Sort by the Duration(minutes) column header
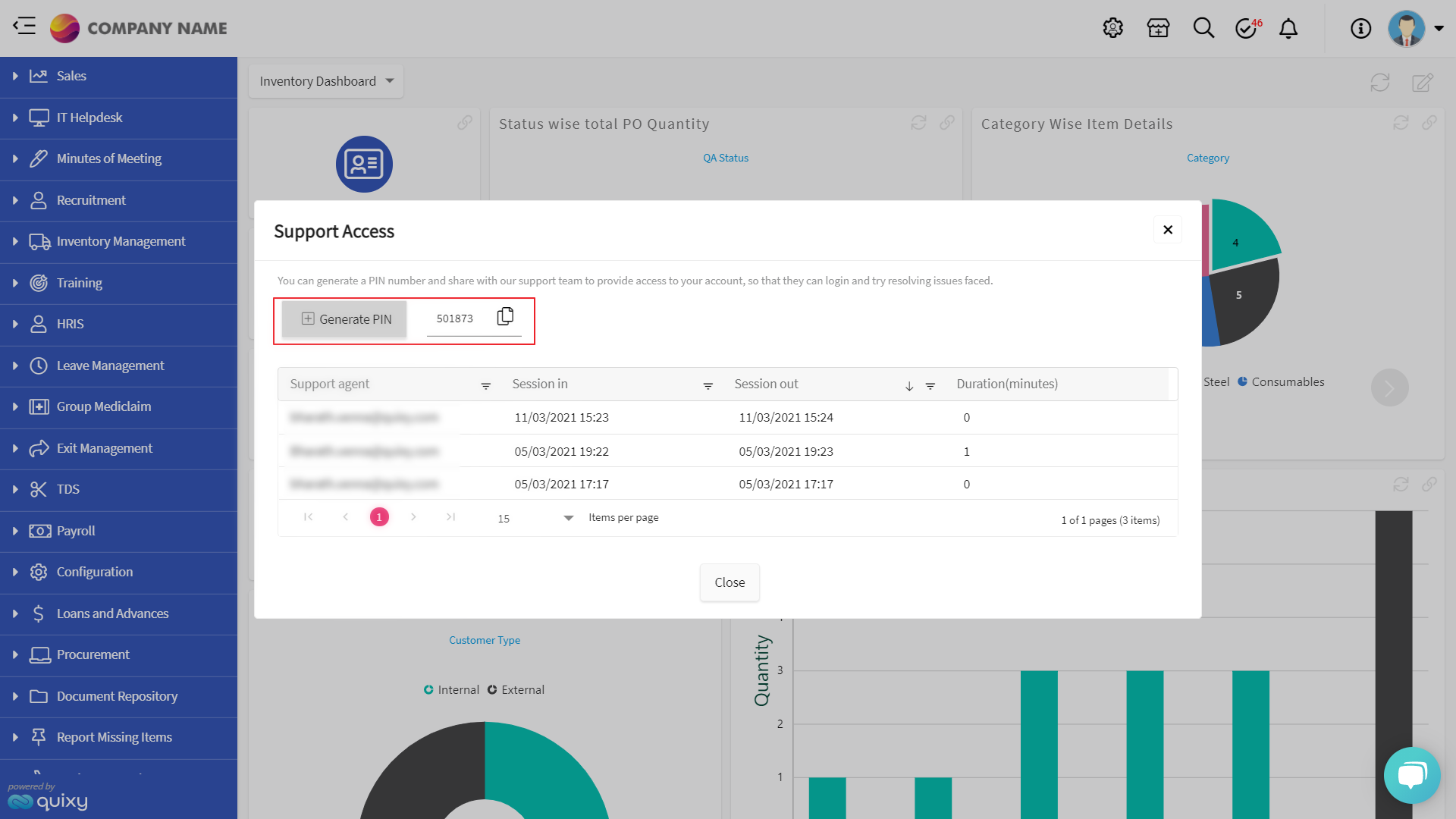Image resolution: width=1456 pixels, height=819 pixels. pos(1007,384)
